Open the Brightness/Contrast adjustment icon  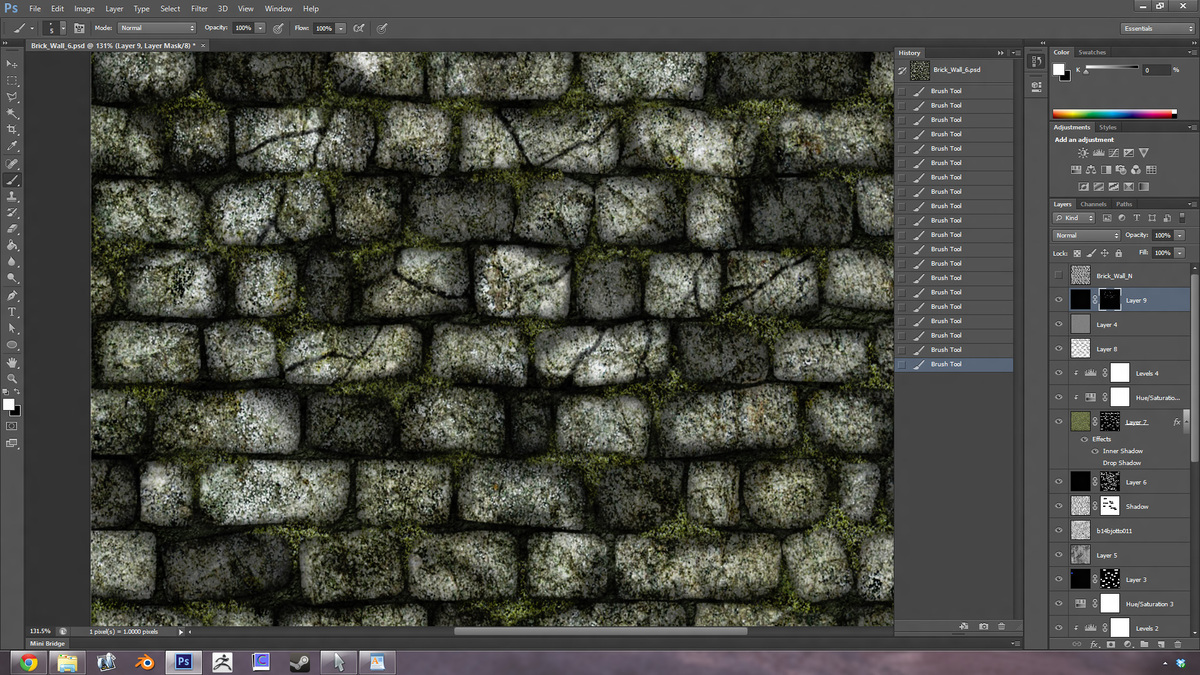(1083, 152)
